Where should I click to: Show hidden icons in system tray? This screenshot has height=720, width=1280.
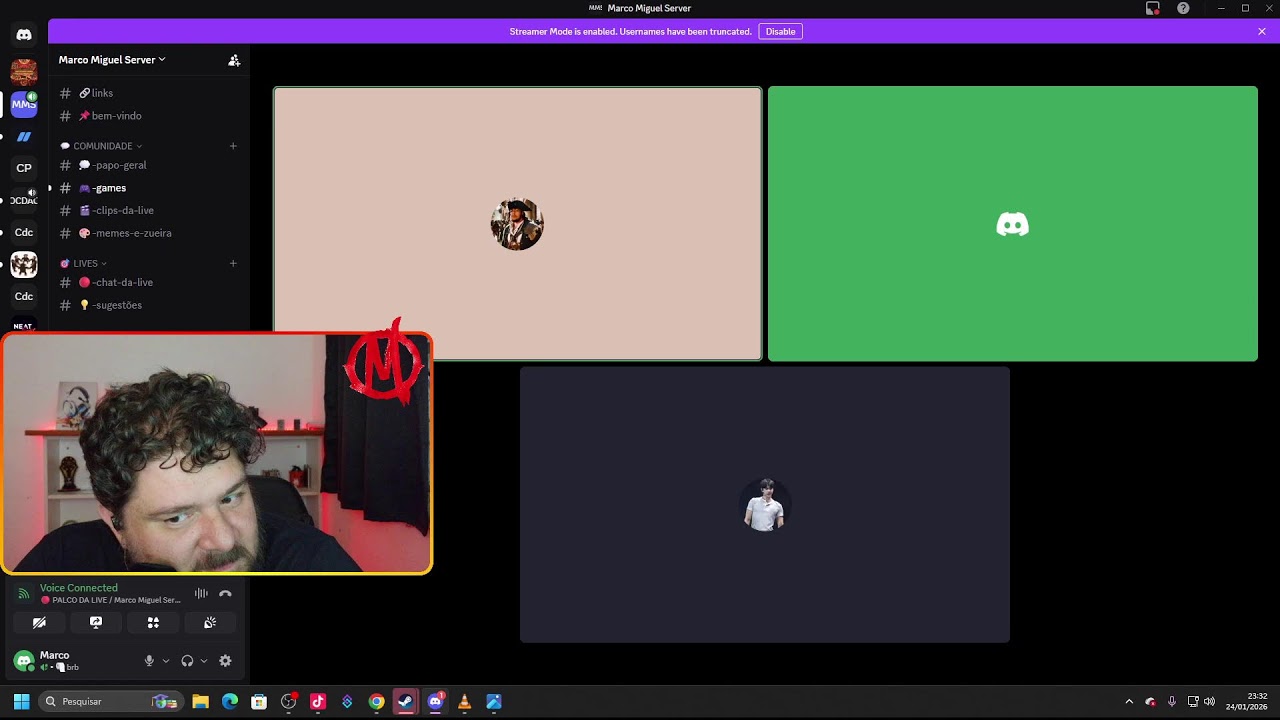(x=1129, y=702)
